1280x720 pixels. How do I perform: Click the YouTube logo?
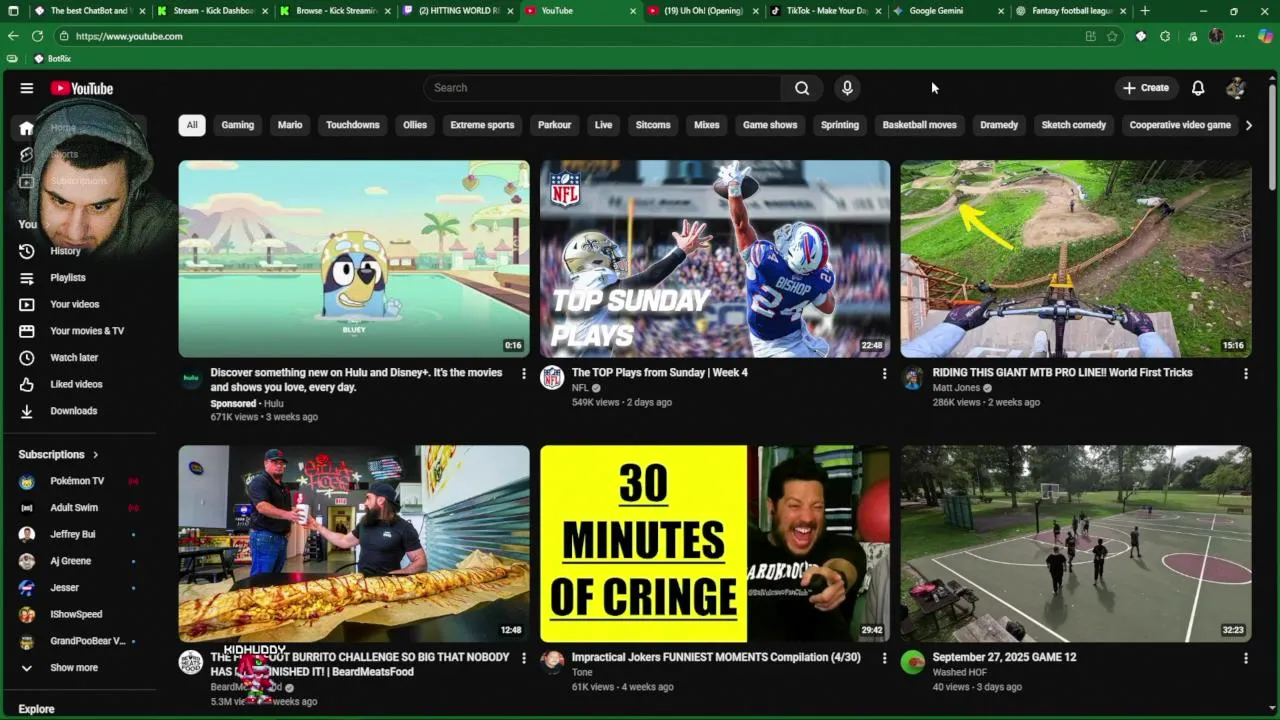pyautogui.click(x=82, y=88)
